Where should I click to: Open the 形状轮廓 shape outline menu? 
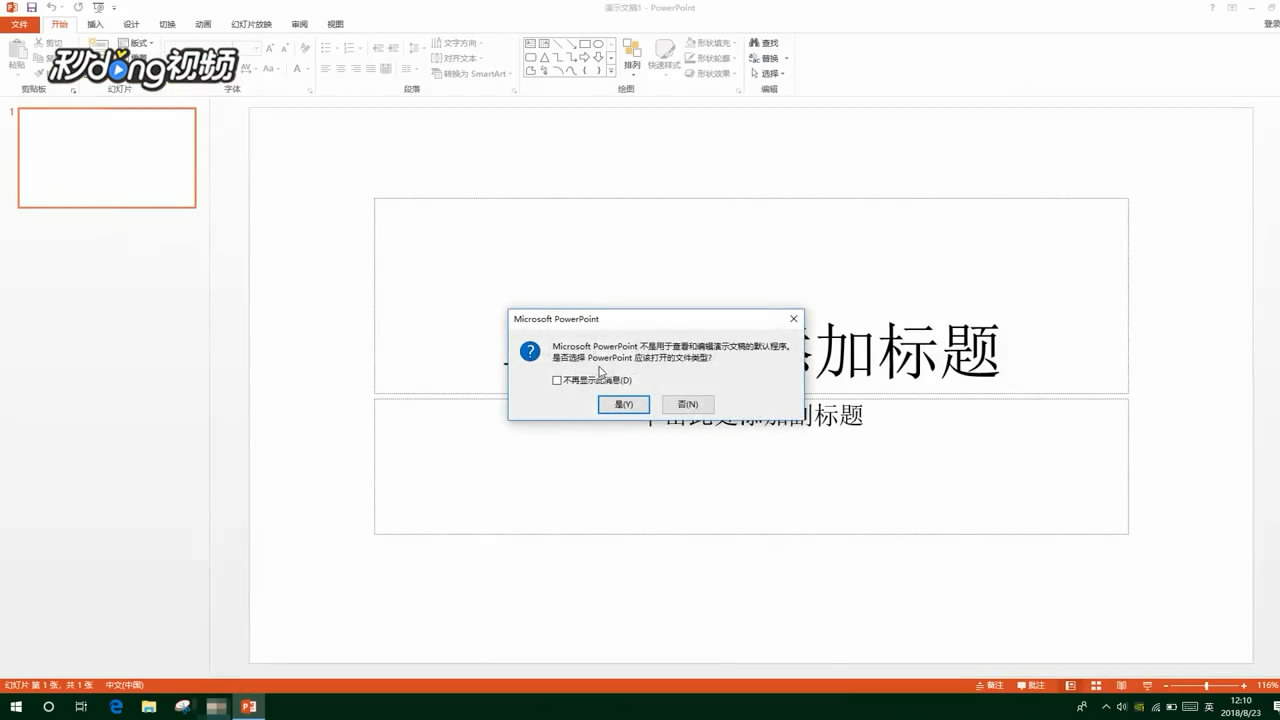pyautogui.click(x=712, y=58)
